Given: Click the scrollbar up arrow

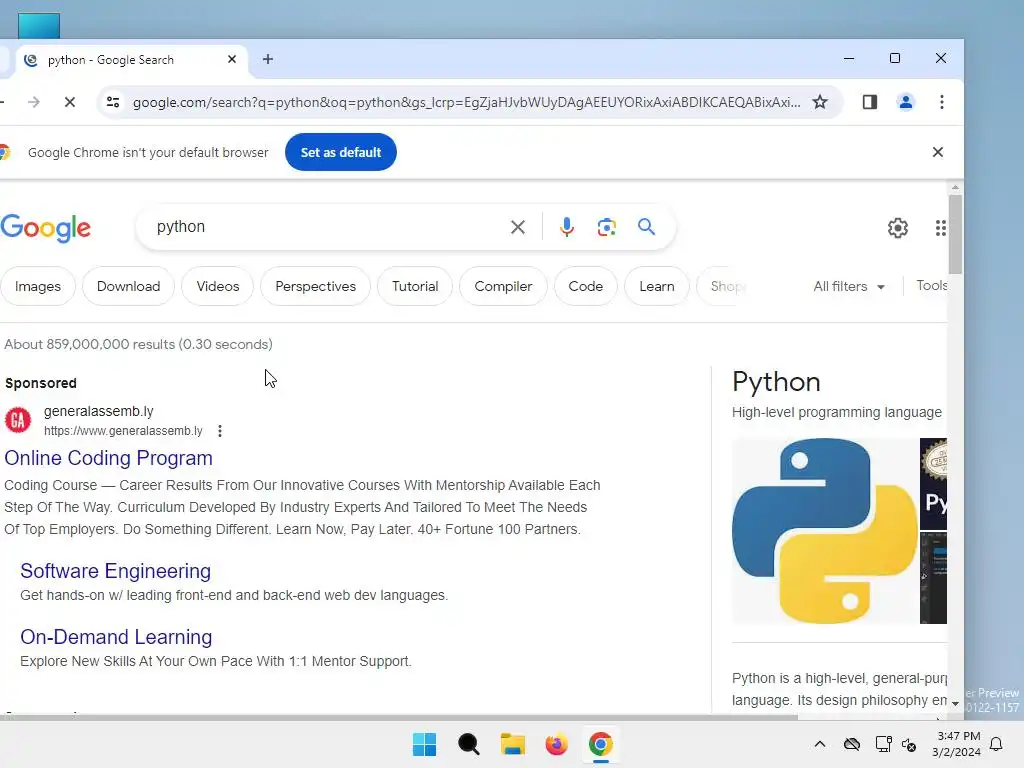Looking at the screenshot, I should point(955,187).
